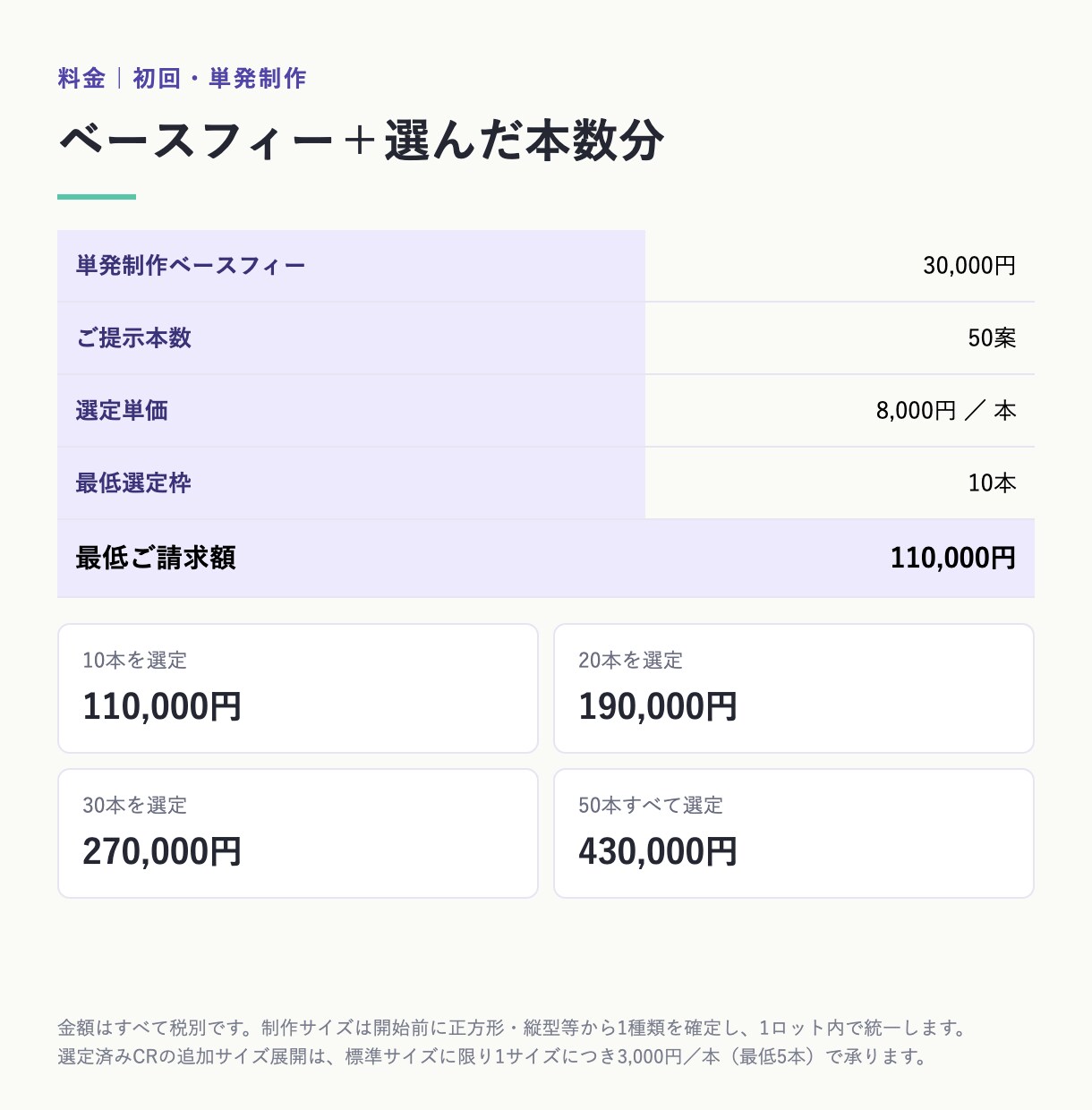1092x1110 pixels.
Task: Open the 30本を選定 pricing card
Action: point(298,833)
